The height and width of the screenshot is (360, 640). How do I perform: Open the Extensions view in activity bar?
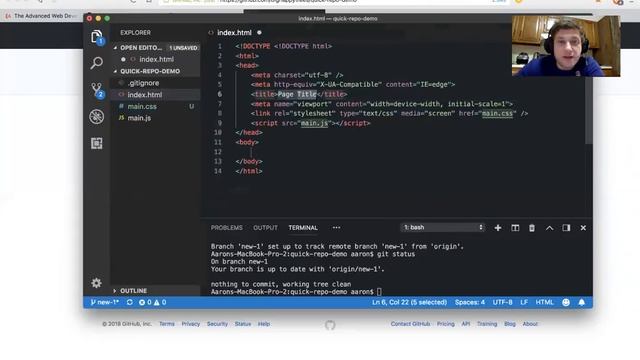[96, 143]
